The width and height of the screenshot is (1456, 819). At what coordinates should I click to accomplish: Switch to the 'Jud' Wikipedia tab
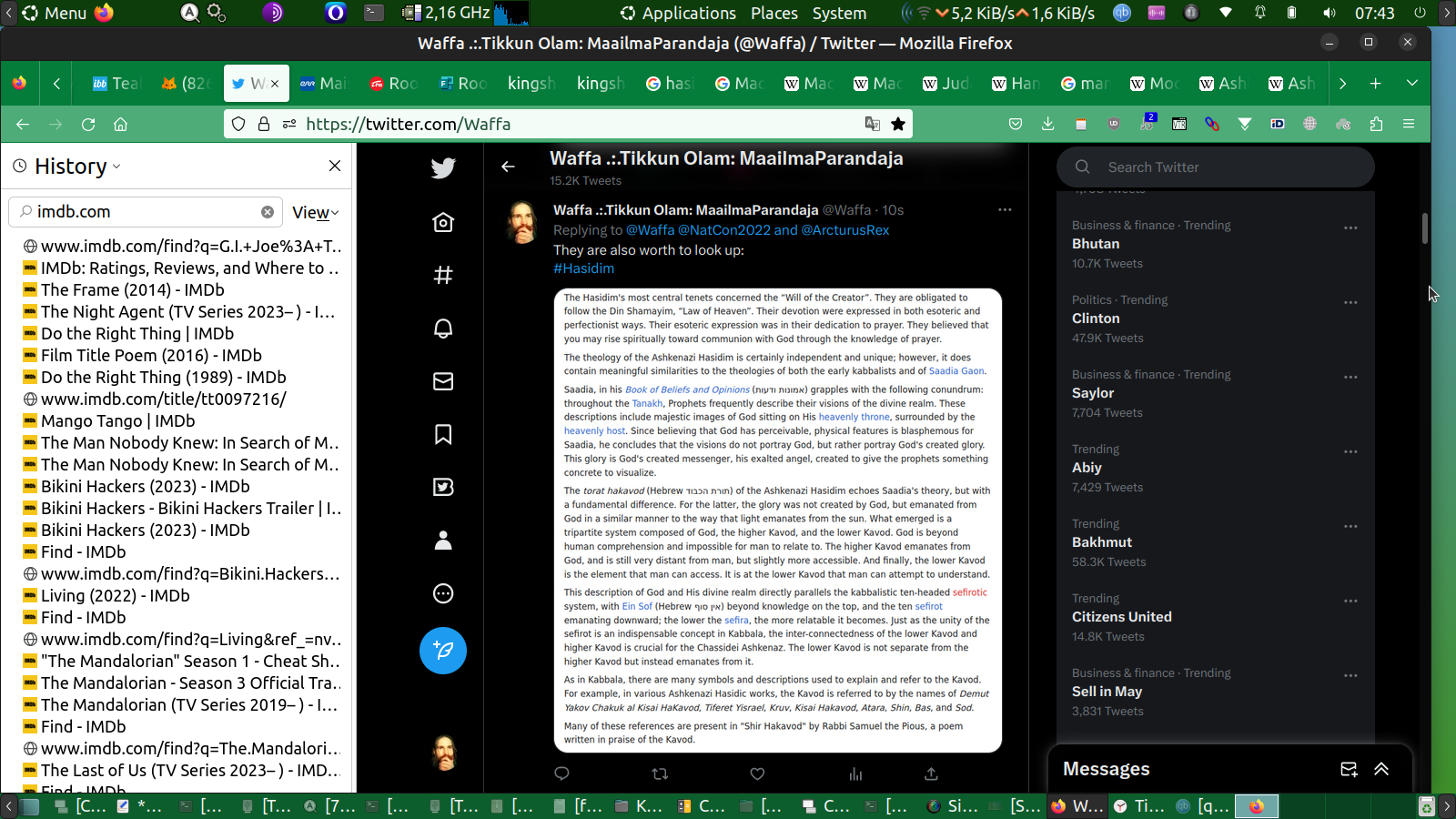click(x=946, y=84)
